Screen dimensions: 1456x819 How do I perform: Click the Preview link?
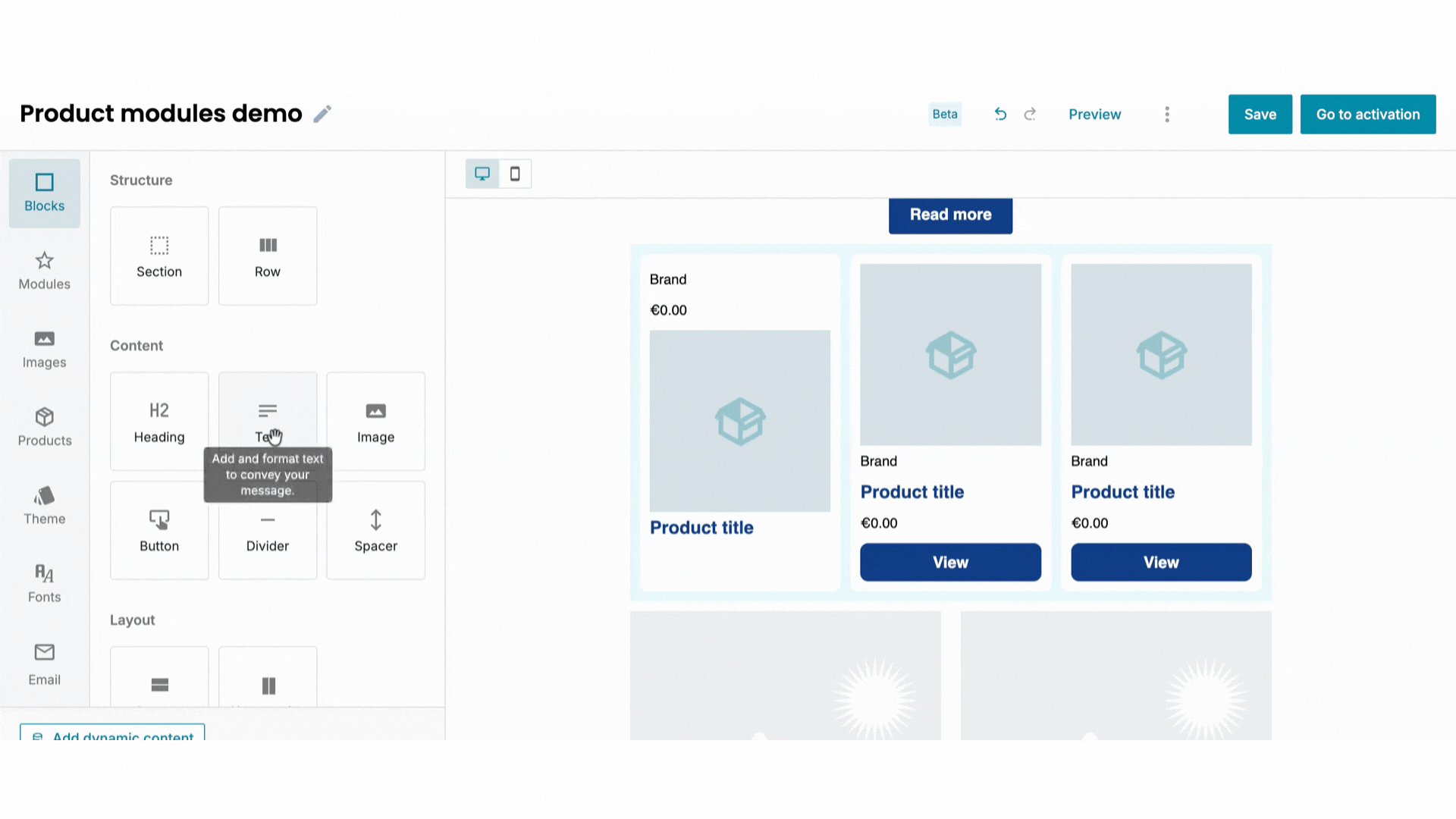[1094, 115]
